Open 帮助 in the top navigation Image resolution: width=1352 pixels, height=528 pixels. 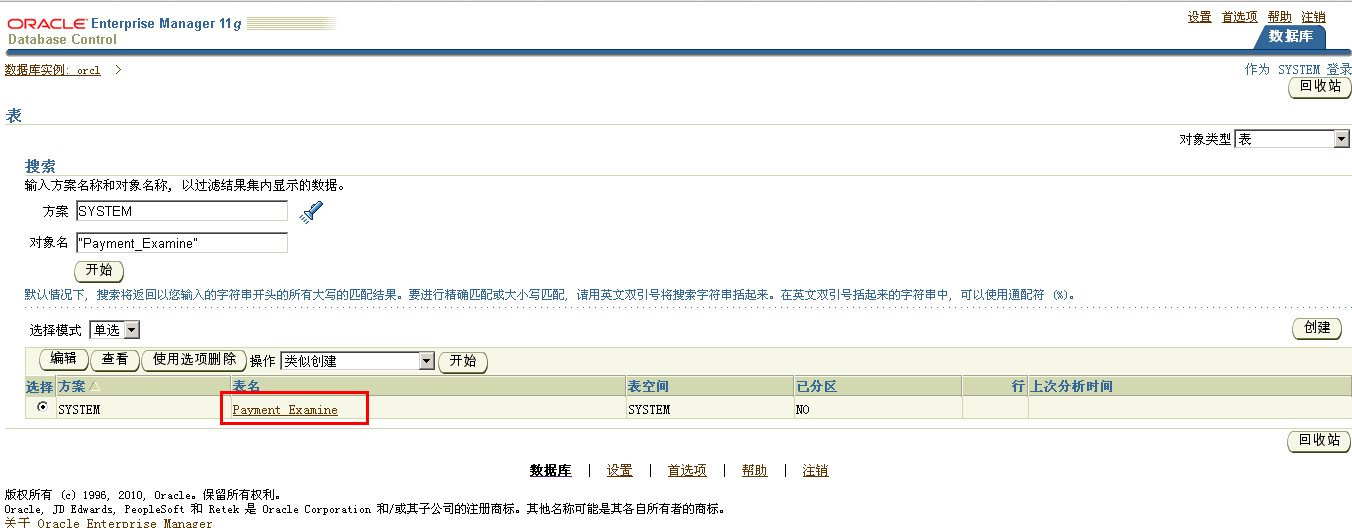point(1279,17)
